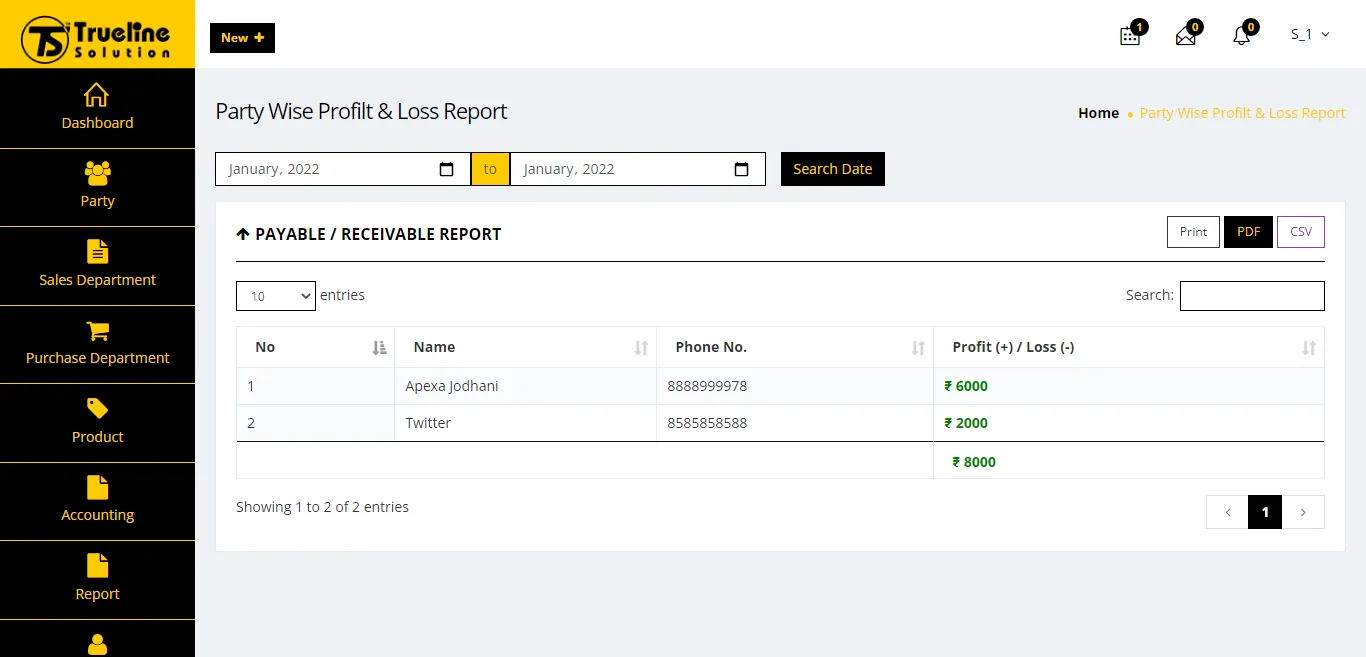
Task: Export report as CSV
Action: (1301, 232)
